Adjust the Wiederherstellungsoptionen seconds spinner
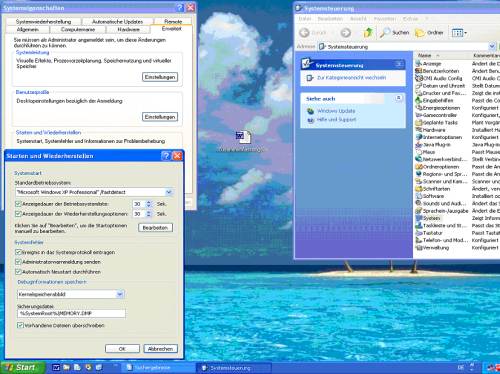Image resolution: width=500 pixels, height=374 pixels. coord(149,214)
